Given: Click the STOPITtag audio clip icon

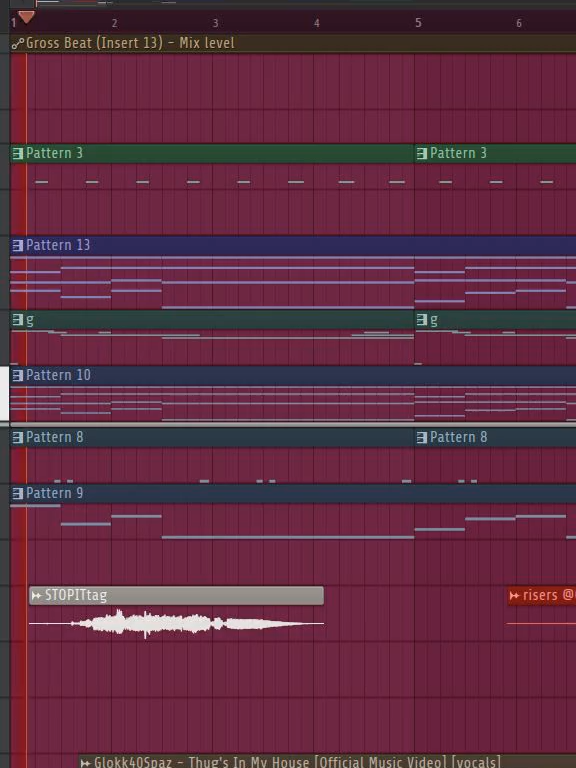Looking at the screenshot, I should coord(36,596).
